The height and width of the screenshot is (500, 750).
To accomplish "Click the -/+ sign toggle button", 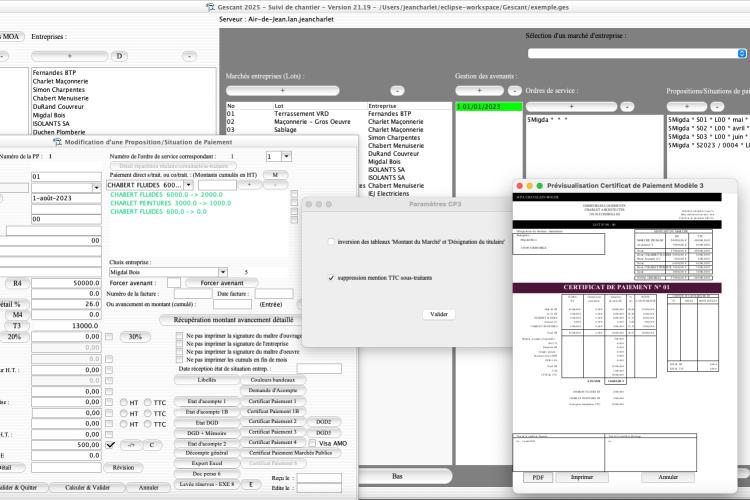I will (131, 445).
